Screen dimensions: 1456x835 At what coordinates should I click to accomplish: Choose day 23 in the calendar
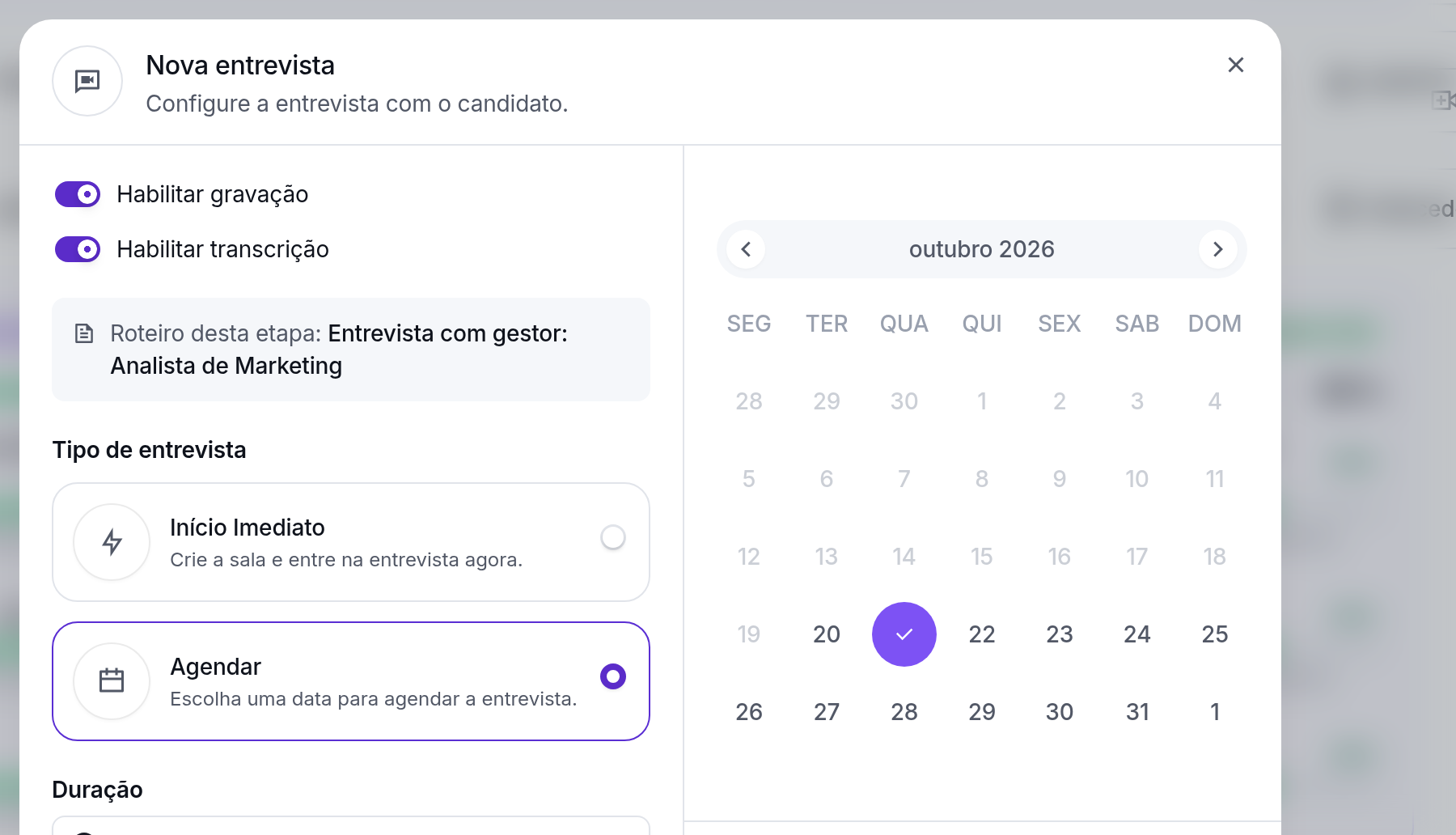(x=1060, y=634)
